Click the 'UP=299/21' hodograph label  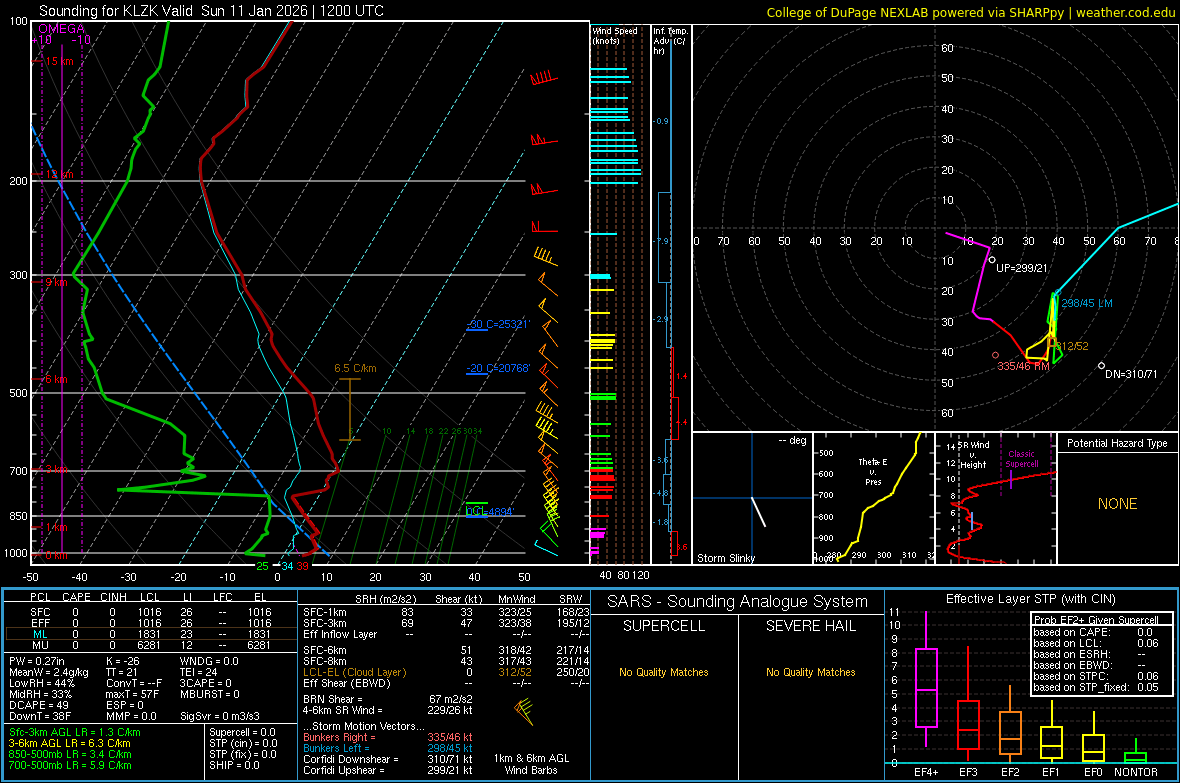click(1021, 268)
